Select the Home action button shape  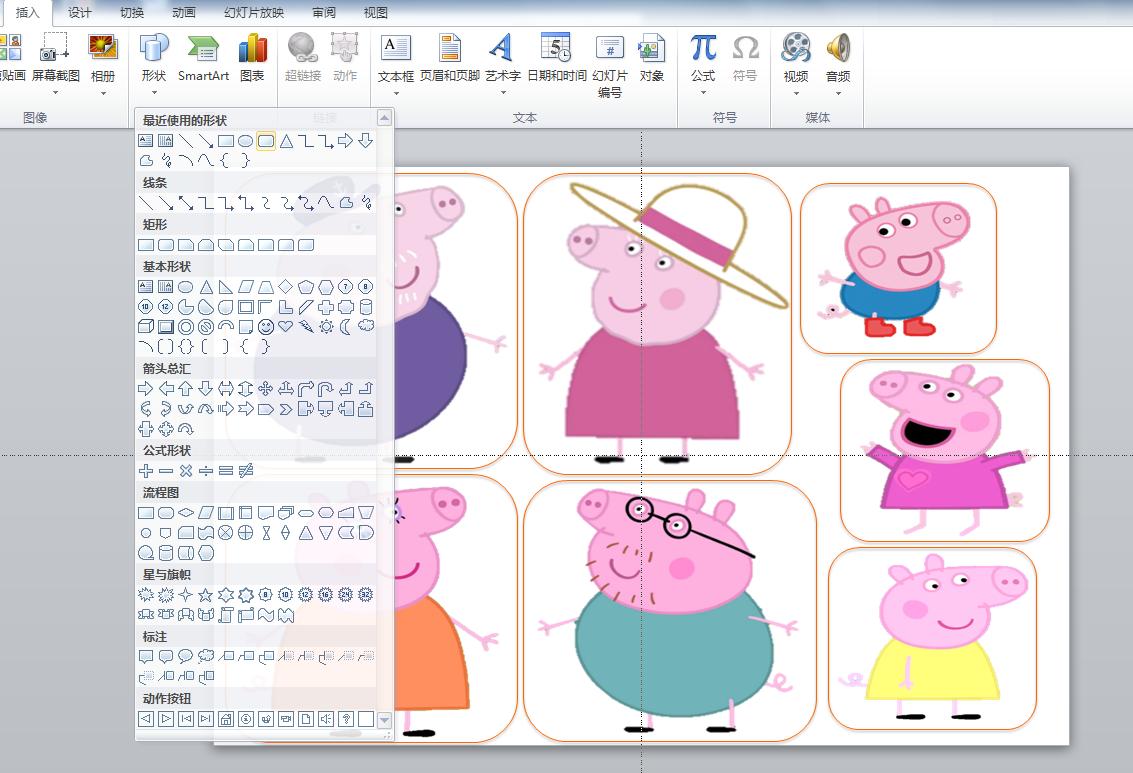coord(226,719)
